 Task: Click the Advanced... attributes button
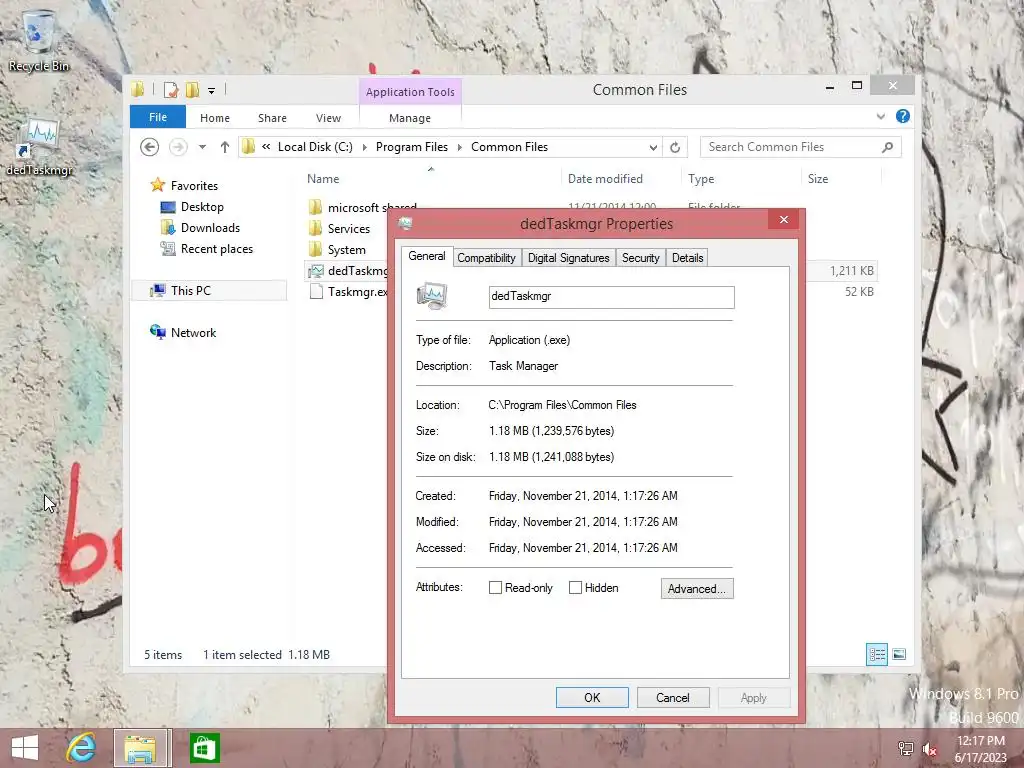coord(697,588)
